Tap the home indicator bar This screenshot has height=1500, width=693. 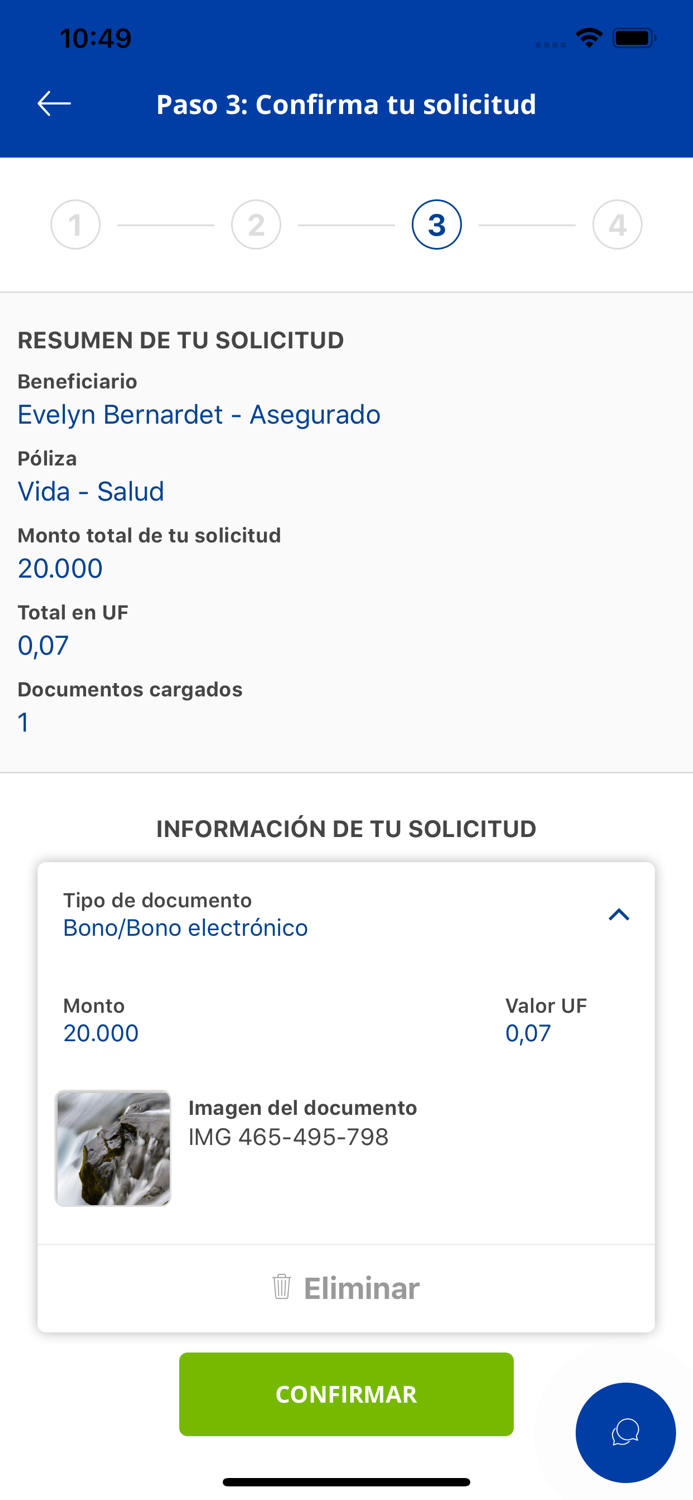346,1482
